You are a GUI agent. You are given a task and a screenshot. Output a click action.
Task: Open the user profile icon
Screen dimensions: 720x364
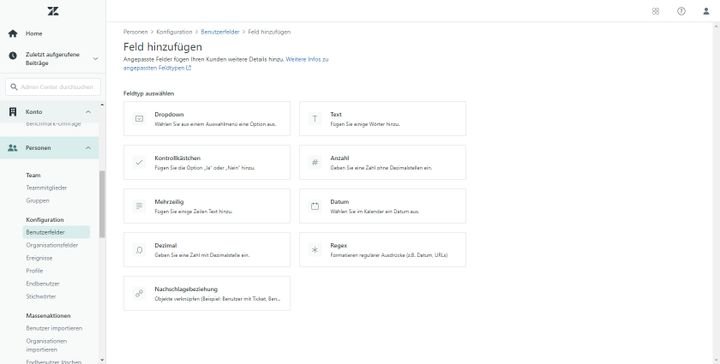click(706, 11)
